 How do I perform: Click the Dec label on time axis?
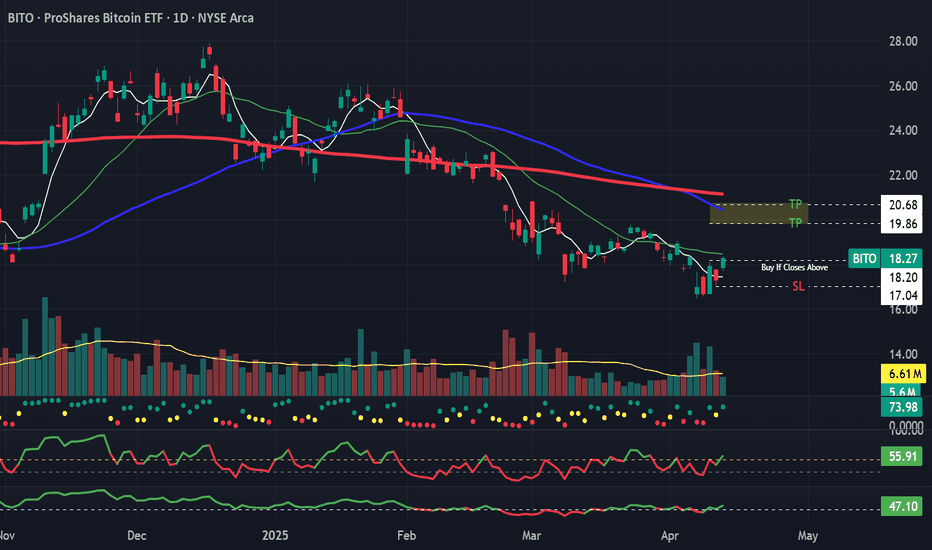pyautogui.click(x=137, y=535)
